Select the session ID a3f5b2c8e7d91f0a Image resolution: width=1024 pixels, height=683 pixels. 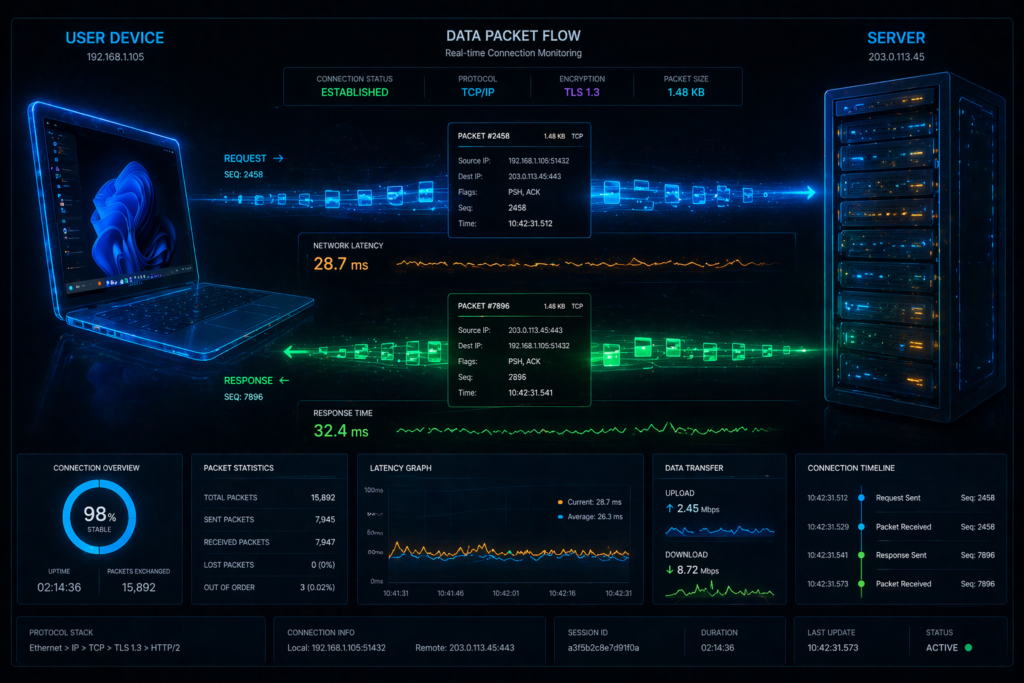click(603, 648)
